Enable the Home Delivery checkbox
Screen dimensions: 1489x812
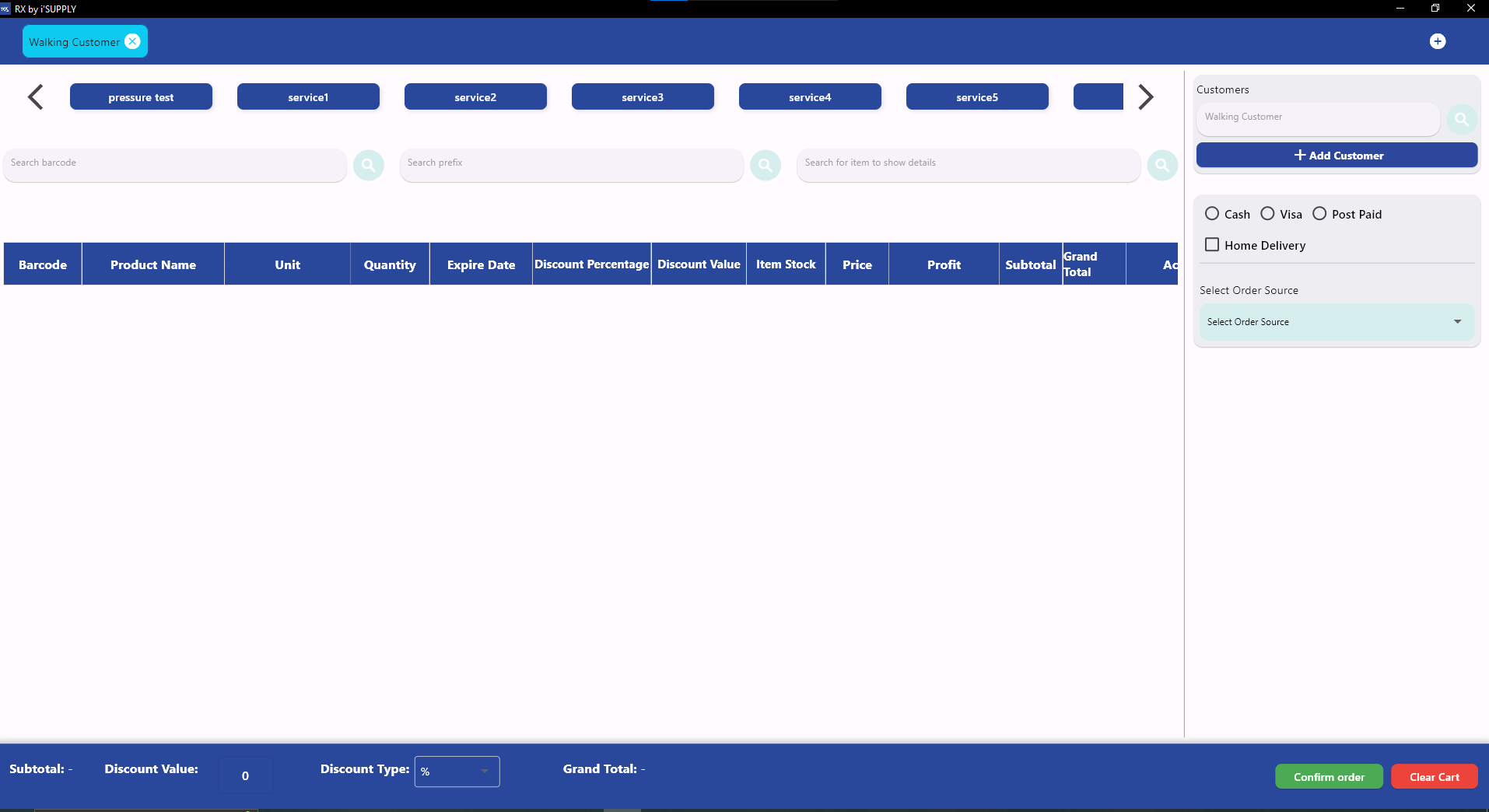click(1212, 244)
